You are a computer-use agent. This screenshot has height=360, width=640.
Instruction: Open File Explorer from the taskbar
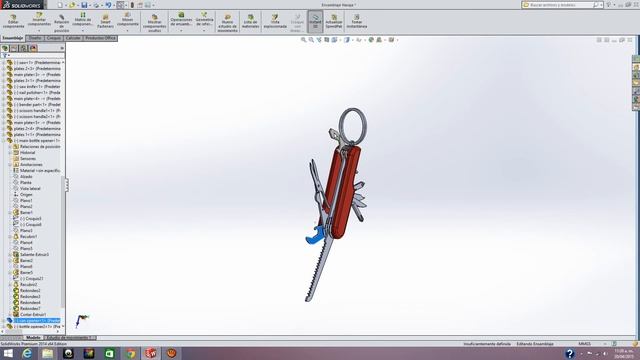pyautogui.click(x=47, y=353)
